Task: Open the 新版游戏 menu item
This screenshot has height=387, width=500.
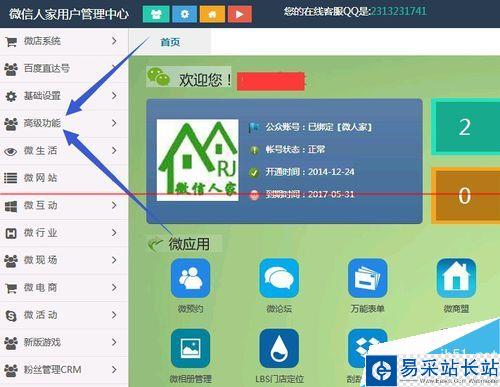Action: click(64, 342)
